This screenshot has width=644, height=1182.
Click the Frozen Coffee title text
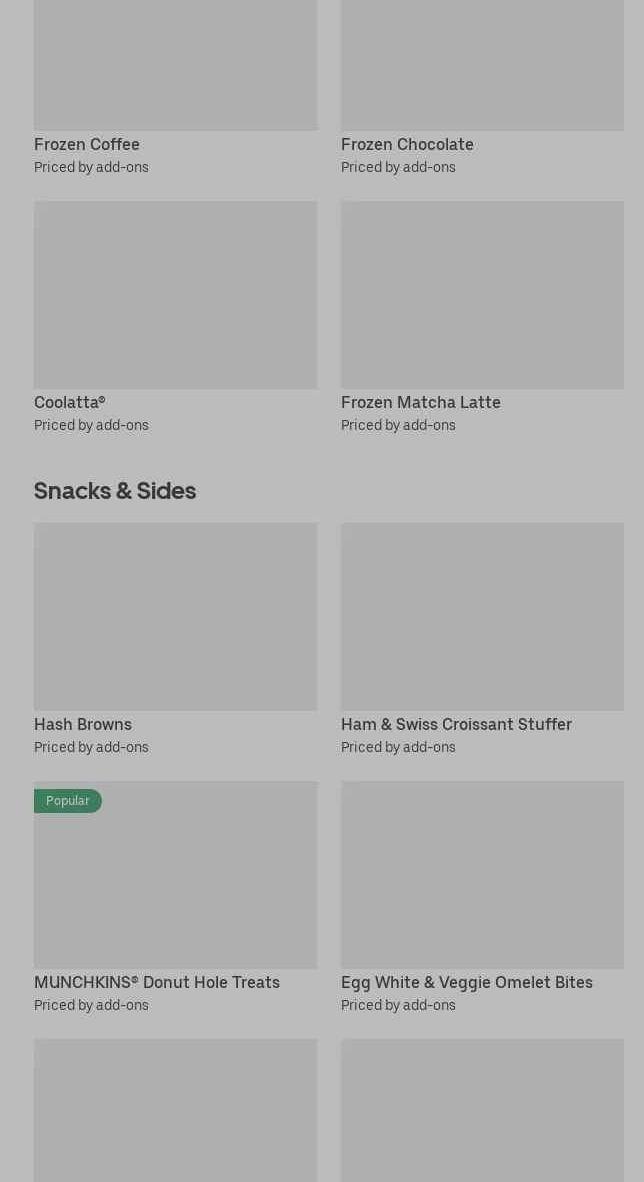pyautogui.click(x=87, y=144)
